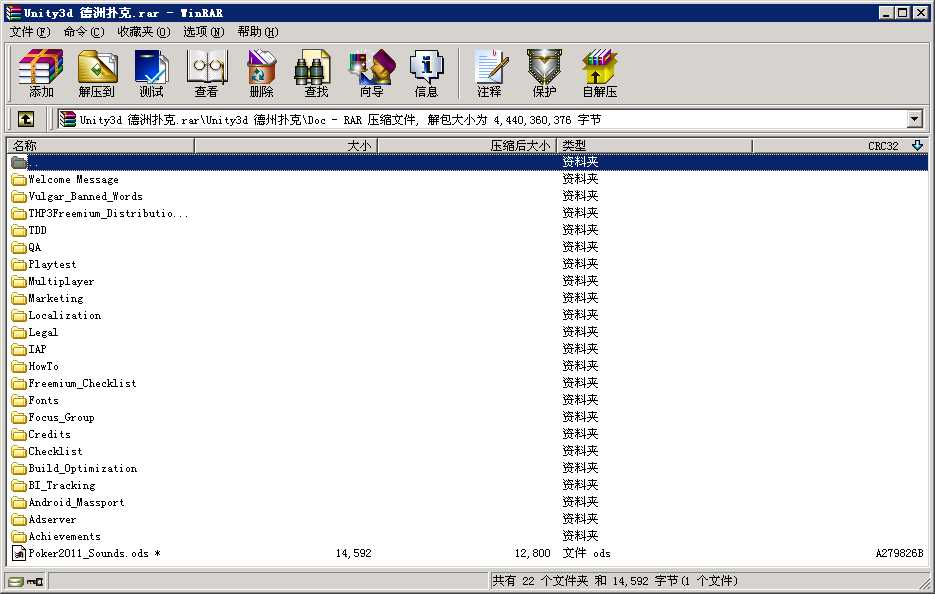935x594 pixels.
Task: Select the Marketing folder
Action: [56, 298]
